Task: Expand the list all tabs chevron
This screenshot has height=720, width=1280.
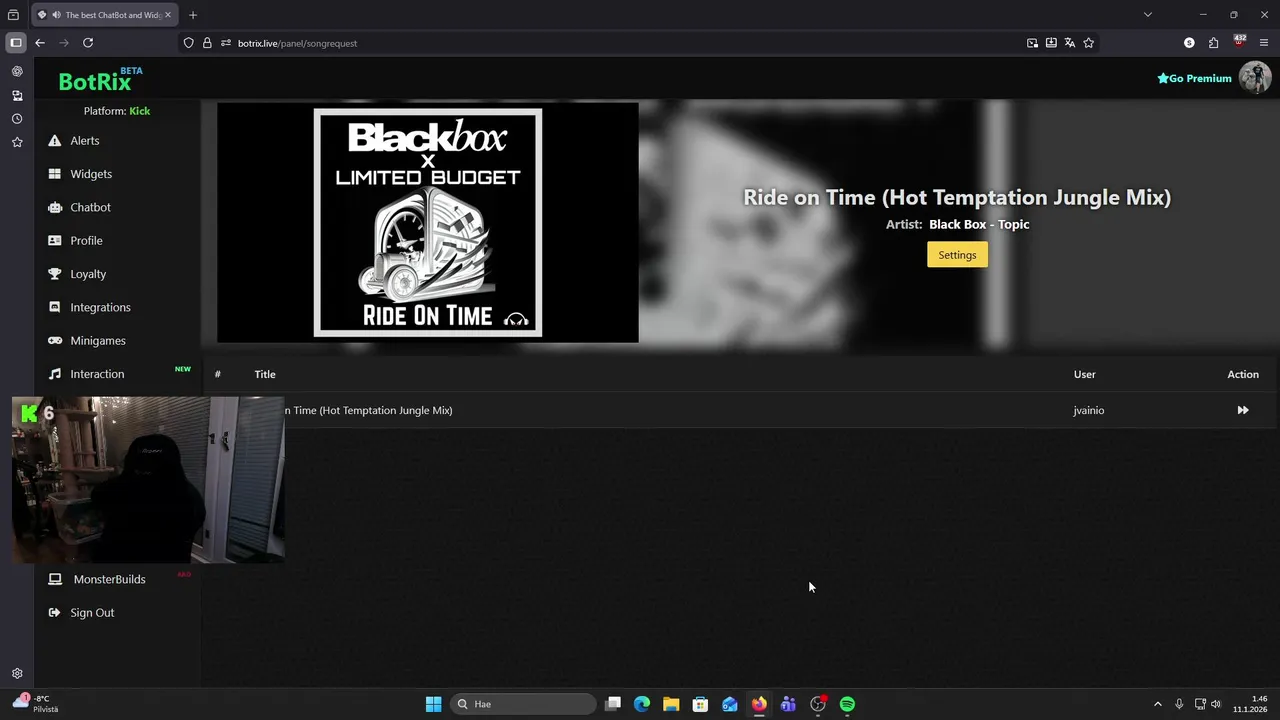Action: click(1148, 15)
